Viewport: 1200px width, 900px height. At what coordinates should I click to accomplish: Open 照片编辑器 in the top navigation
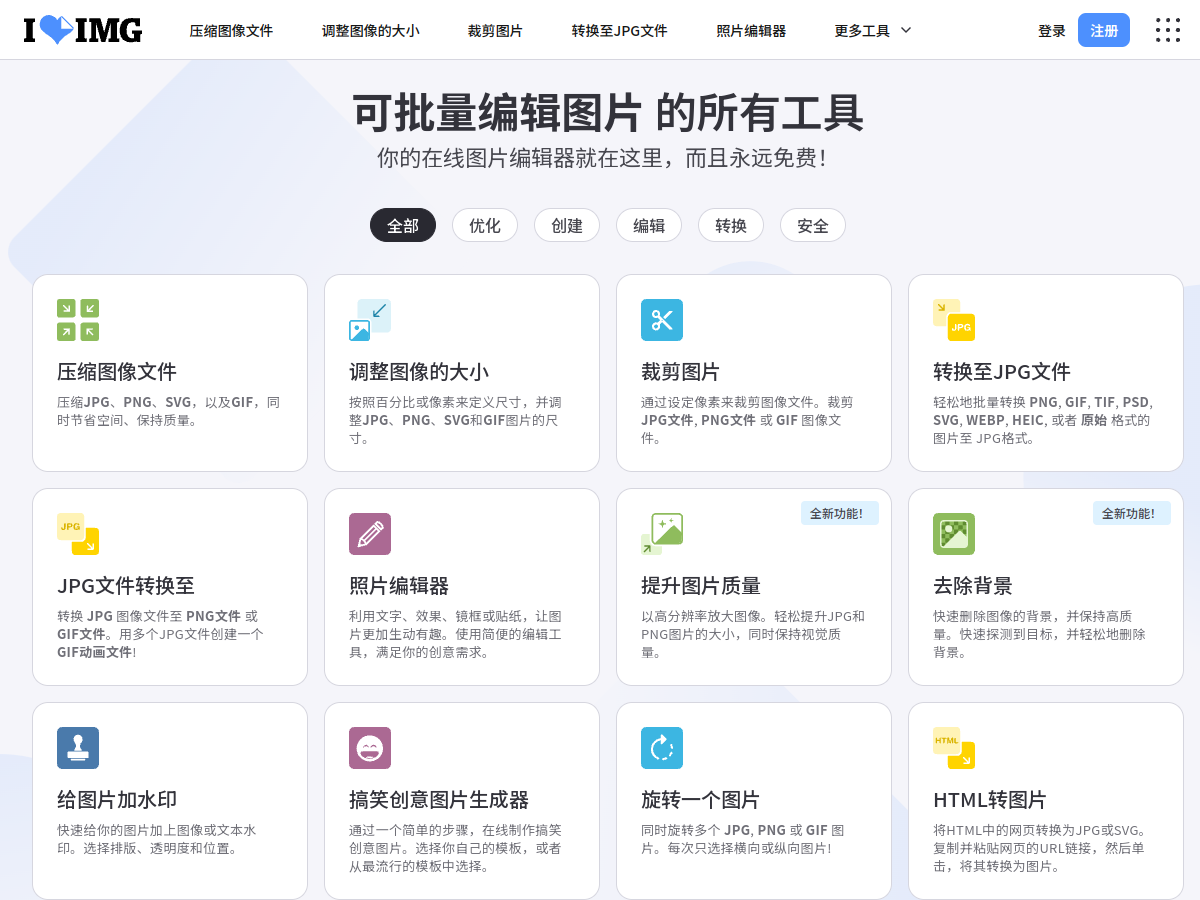[751, 31]
